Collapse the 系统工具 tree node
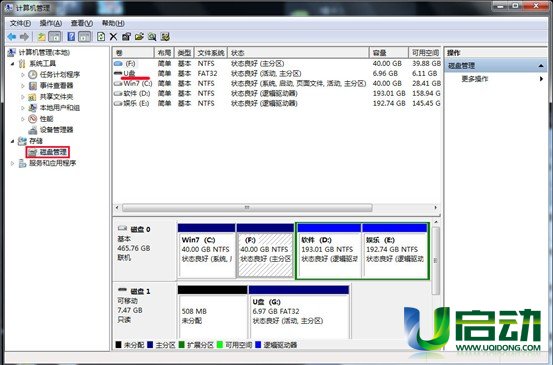This screenshot has height=365, width=553. tap(13, 64)
